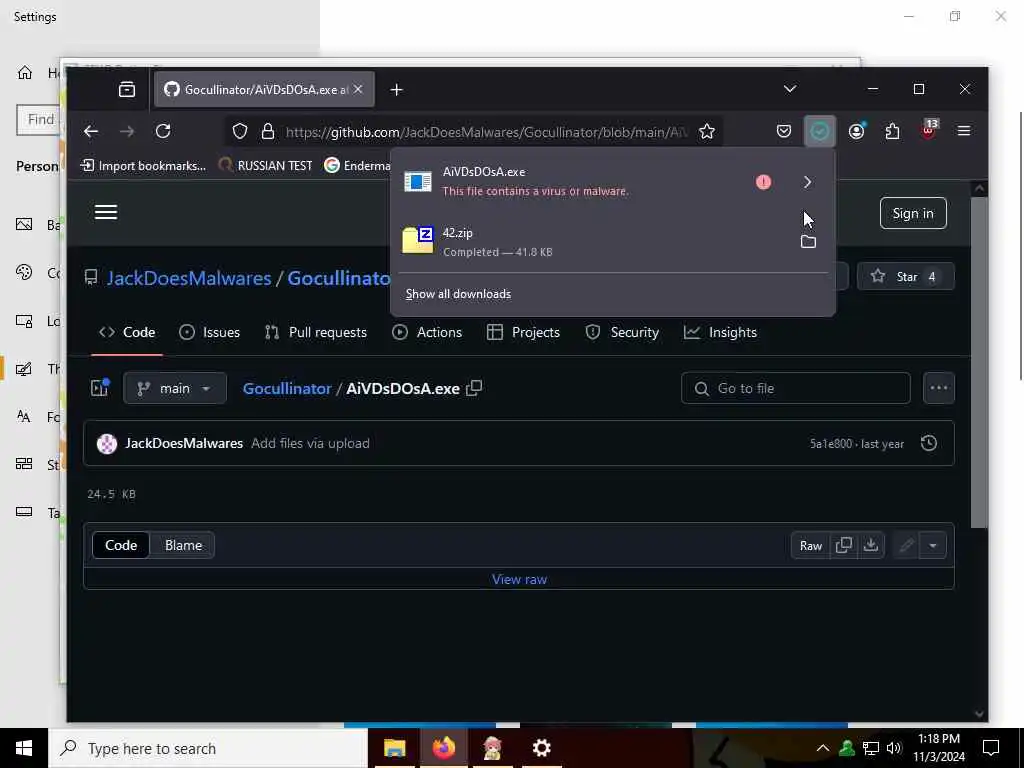Viewport: 1024px width, 768px height.
Task: Show site security padlock info
Action: tap(268, 131)
